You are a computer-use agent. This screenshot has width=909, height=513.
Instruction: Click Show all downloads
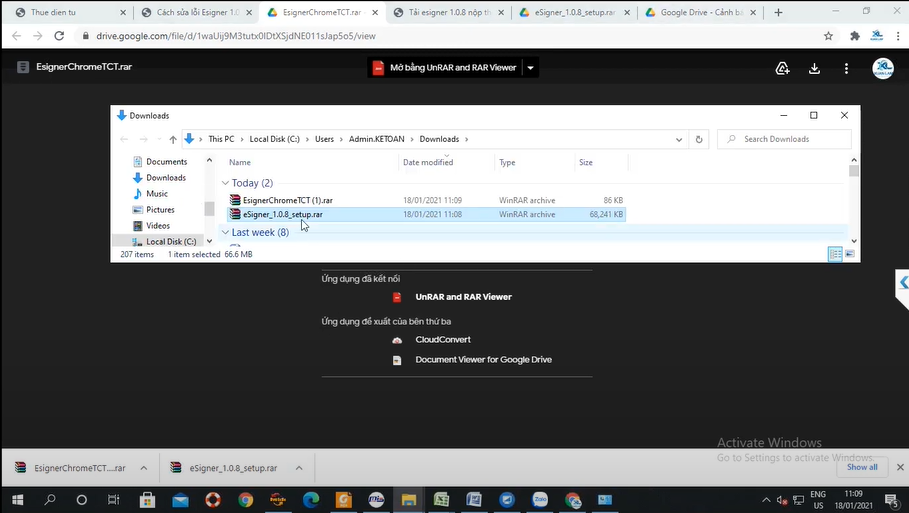coord(862,467)
